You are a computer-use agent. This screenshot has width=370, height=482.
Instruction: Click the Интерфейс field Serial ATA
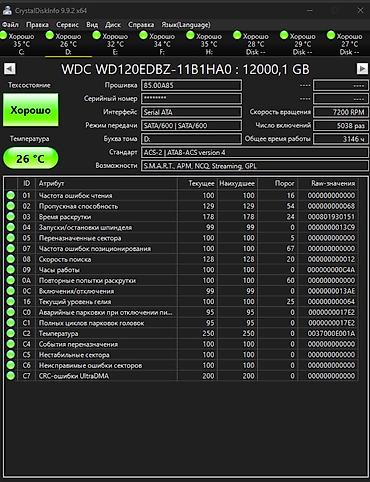(191, 112)
